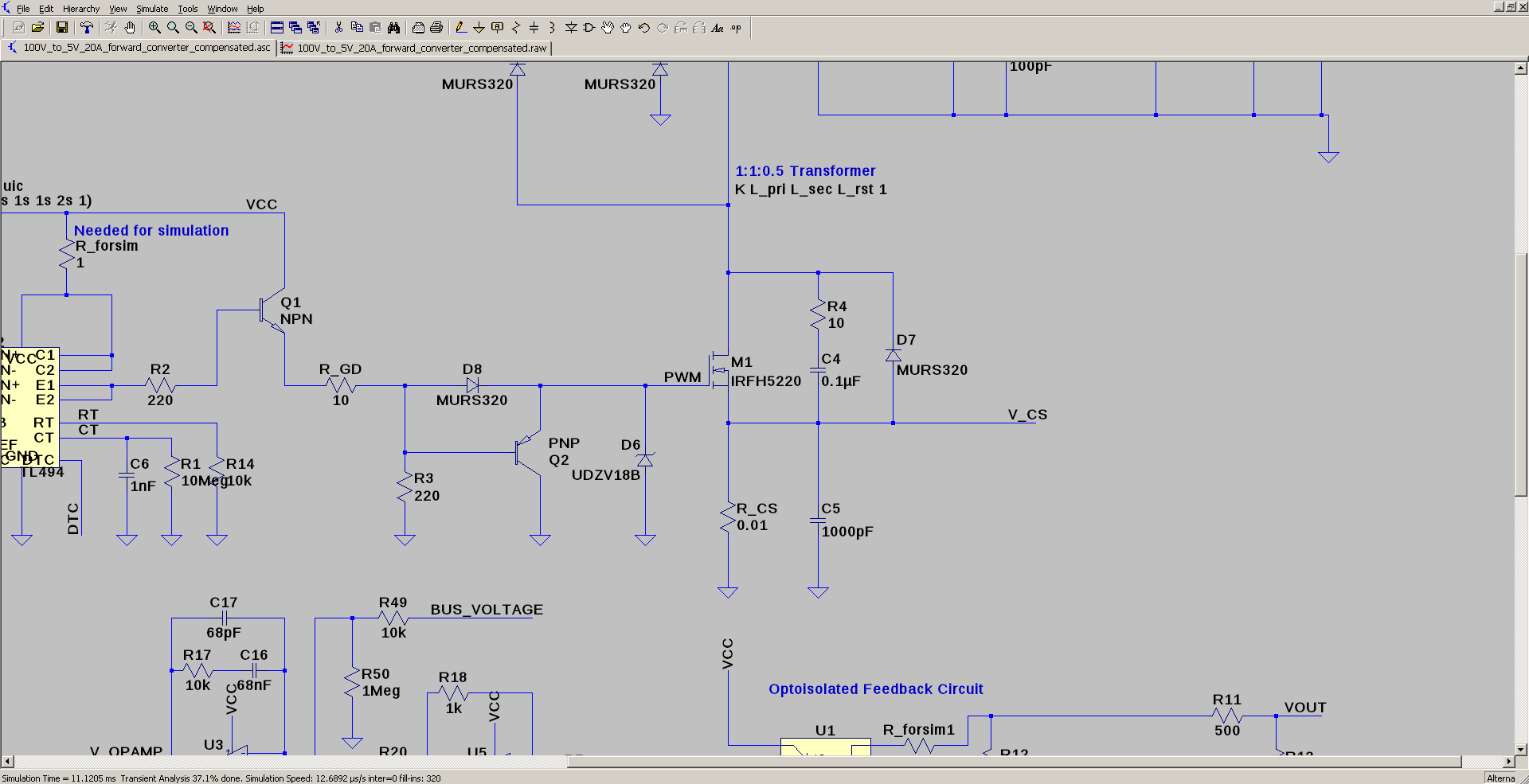Switch to the compensated.raw waveform tab
This screenshot has height=784, width=1529.
tap(415, 48)
